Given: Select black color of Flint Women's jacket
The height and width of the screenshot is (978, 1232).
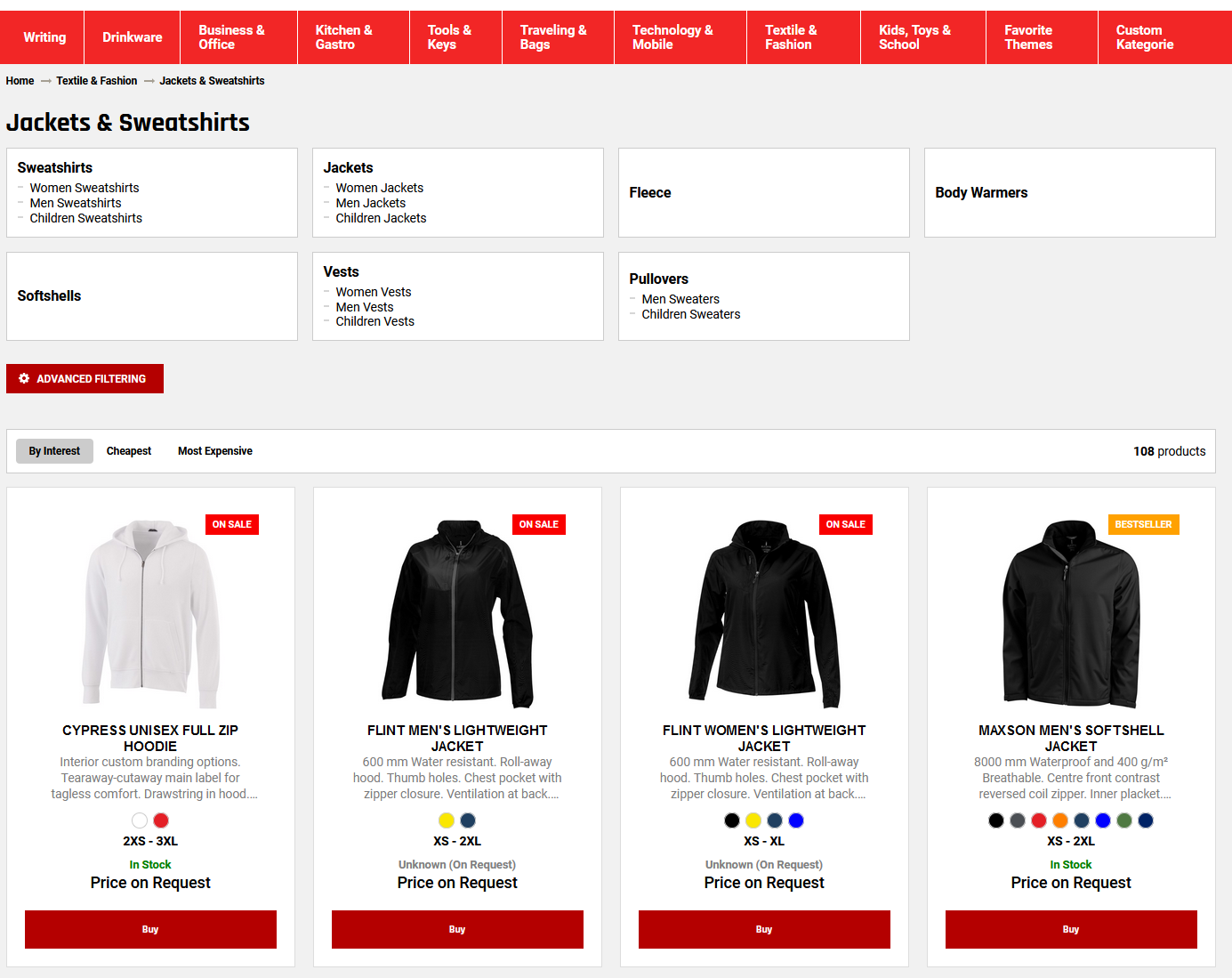Looking at the screenshot, I should tap(732, 820).
